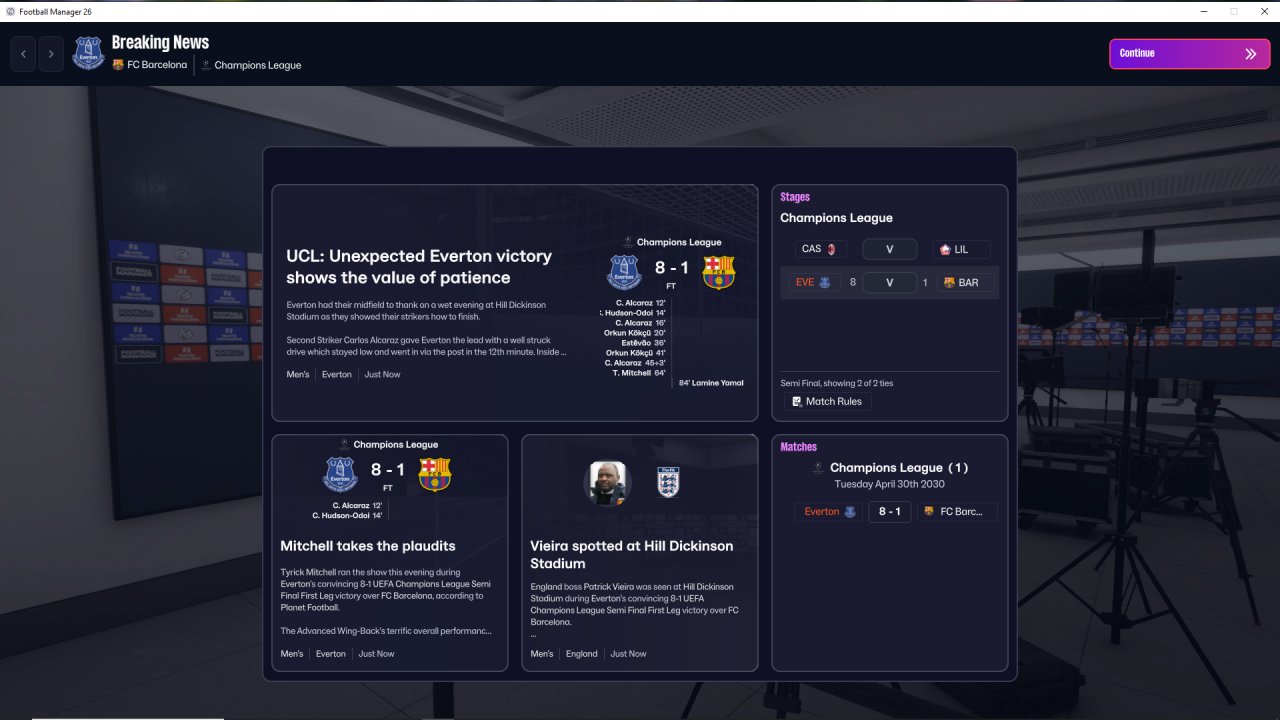Screen dimensions: 1280x720
Task: Open Everton in the Matches panel
Action: pyautogui.click(x=831, y=511)
